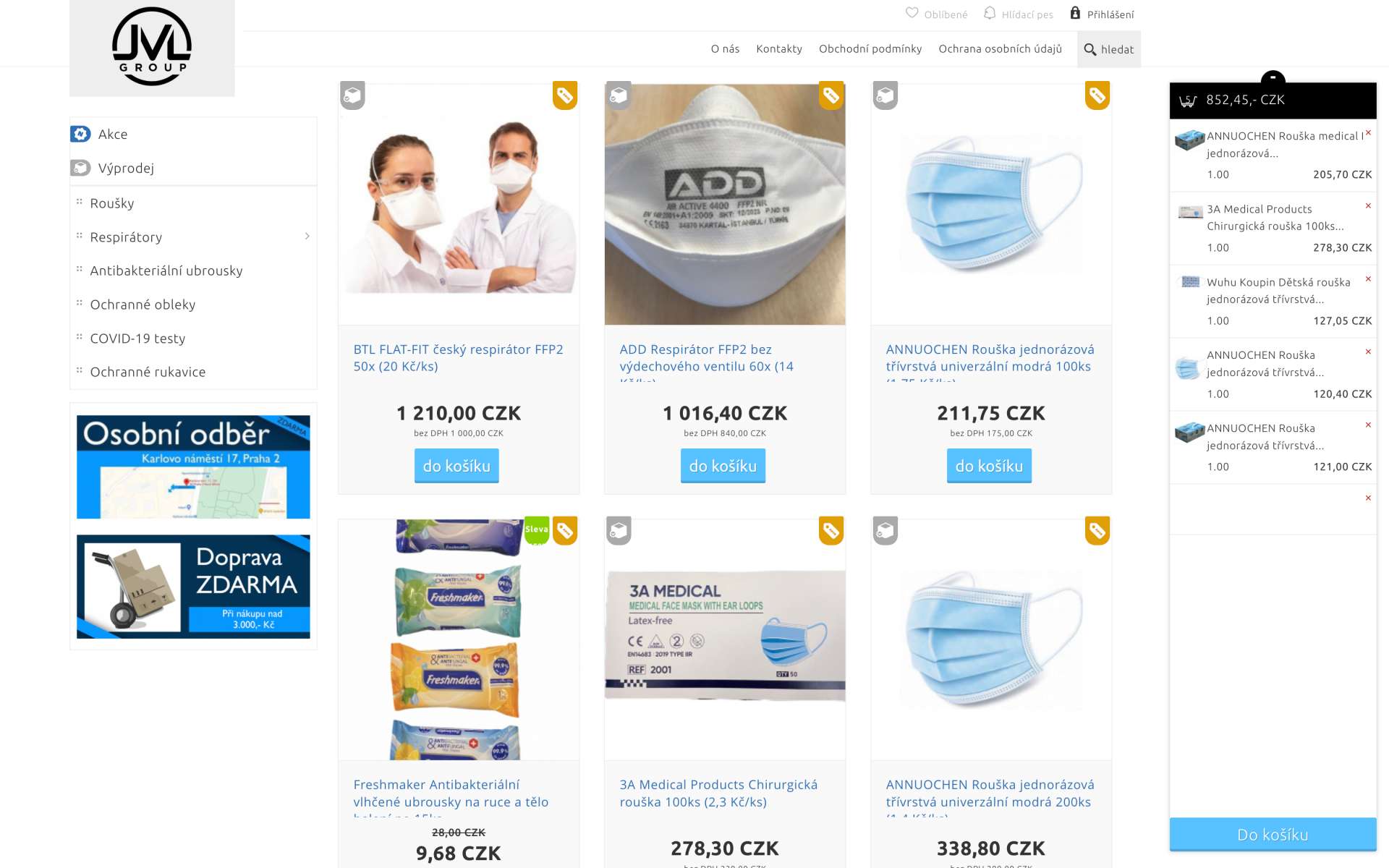
Task: Click the price tag icon on BTL FLAT-FIT product
Action: (x=565, y=95)
